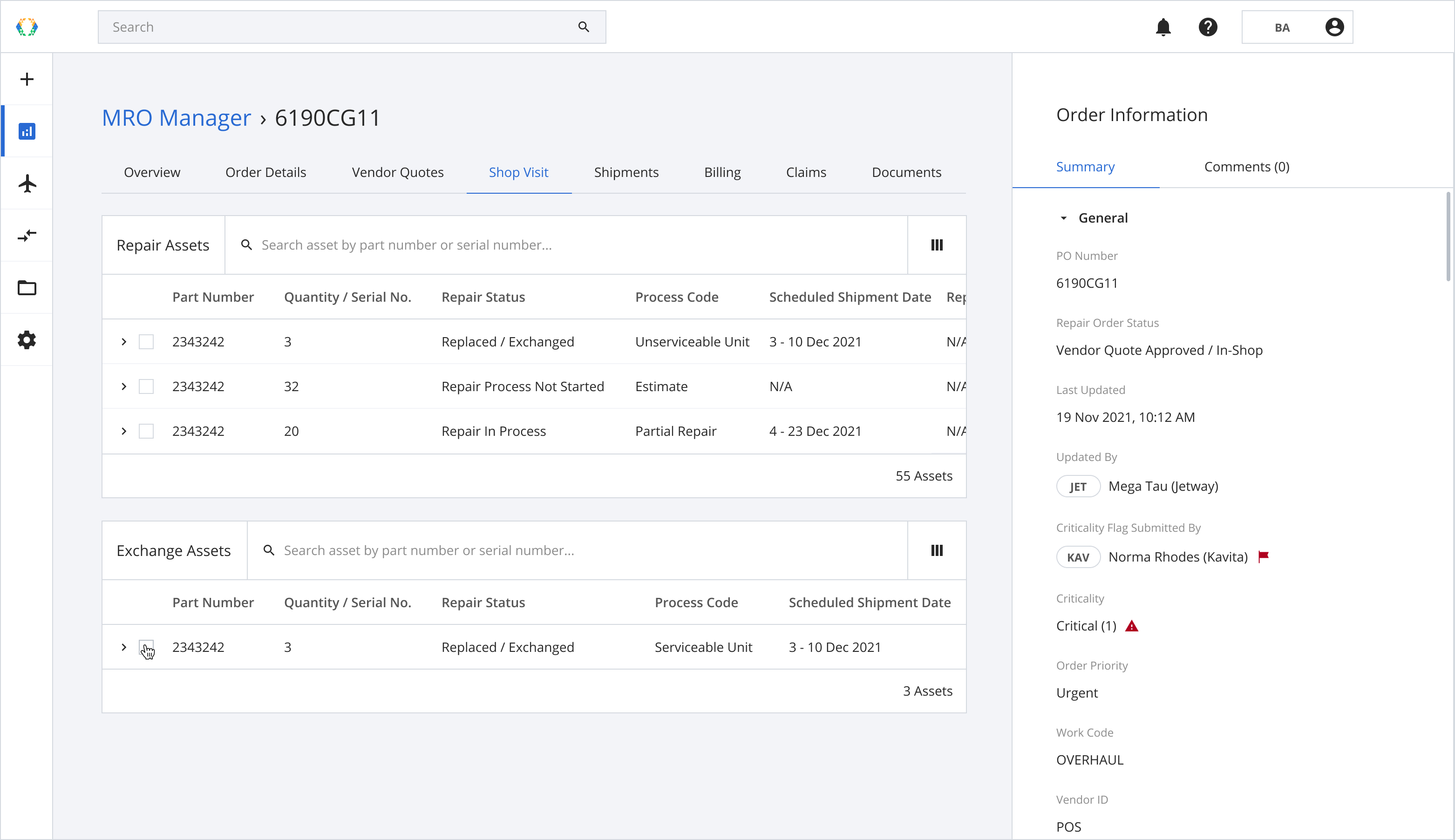Click Process Code header in Repair Assets
Screen dimensions: 1455x840
coord(677,297)
